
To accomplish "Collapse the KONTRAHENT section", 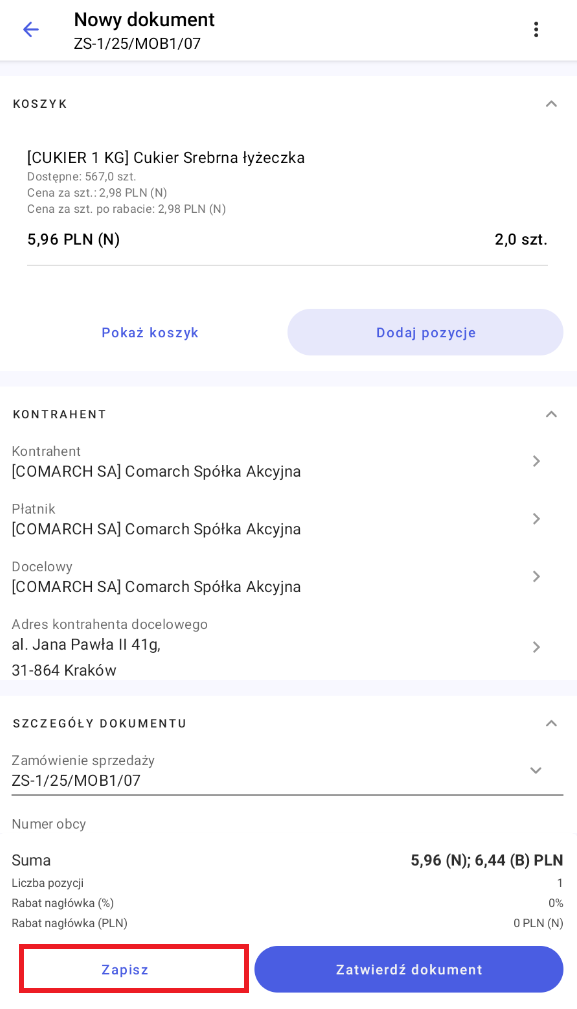I will 551,414.
